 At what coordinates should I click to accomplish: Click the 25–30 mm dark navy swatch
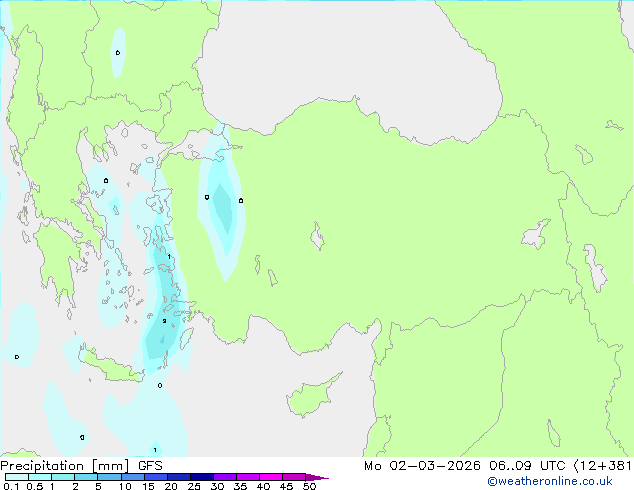click(x=202, y=477)
